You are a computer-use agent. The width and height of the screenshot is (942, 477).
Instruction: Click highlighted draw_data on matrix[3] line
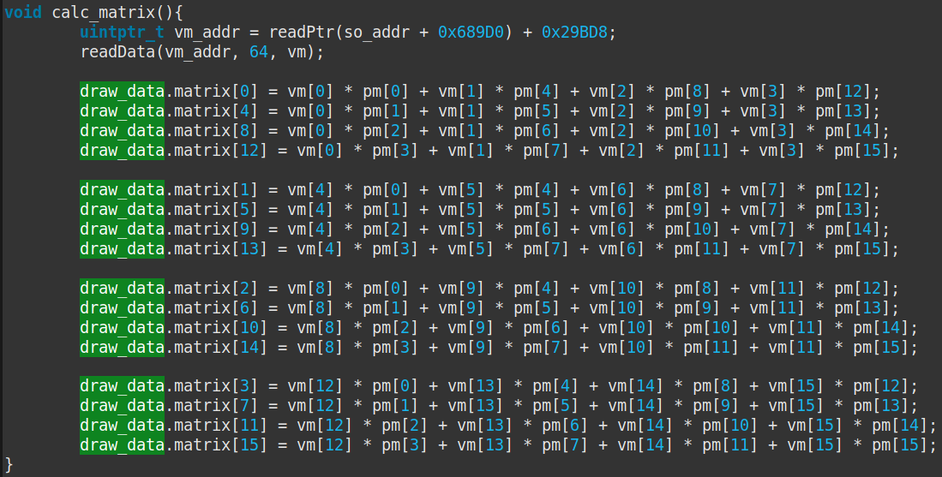122,386
